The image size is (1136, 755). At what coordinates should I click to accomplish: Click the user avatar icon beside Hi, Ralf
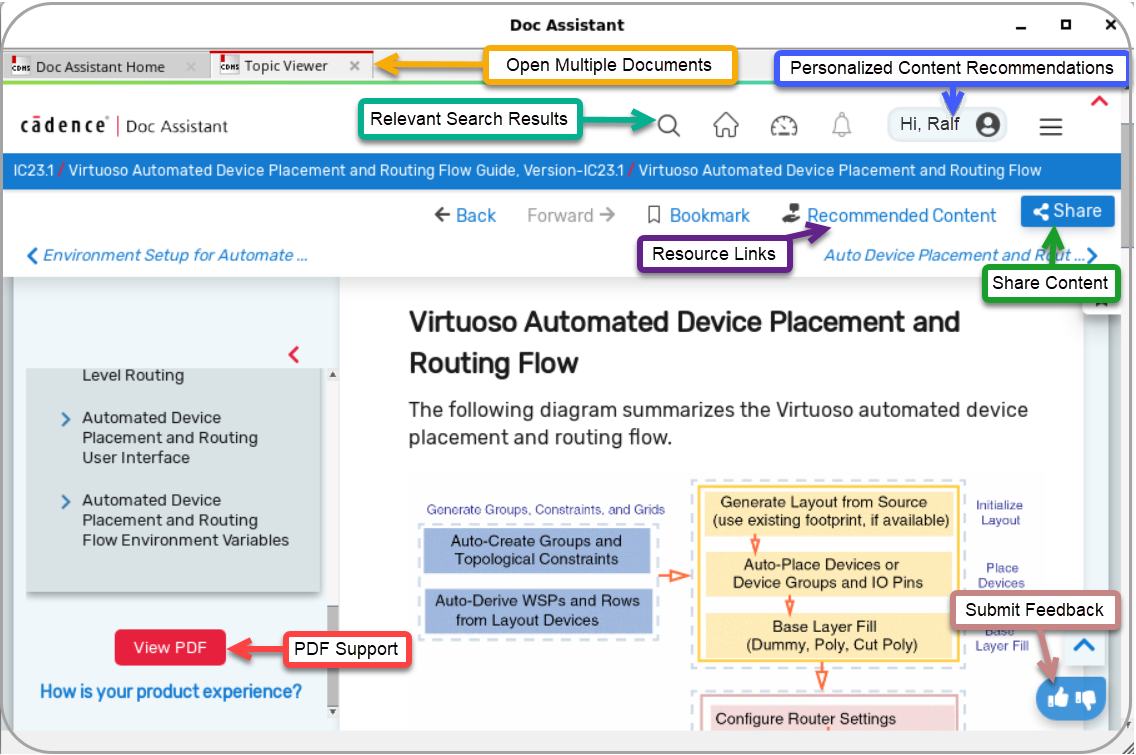tap(987, 125)
